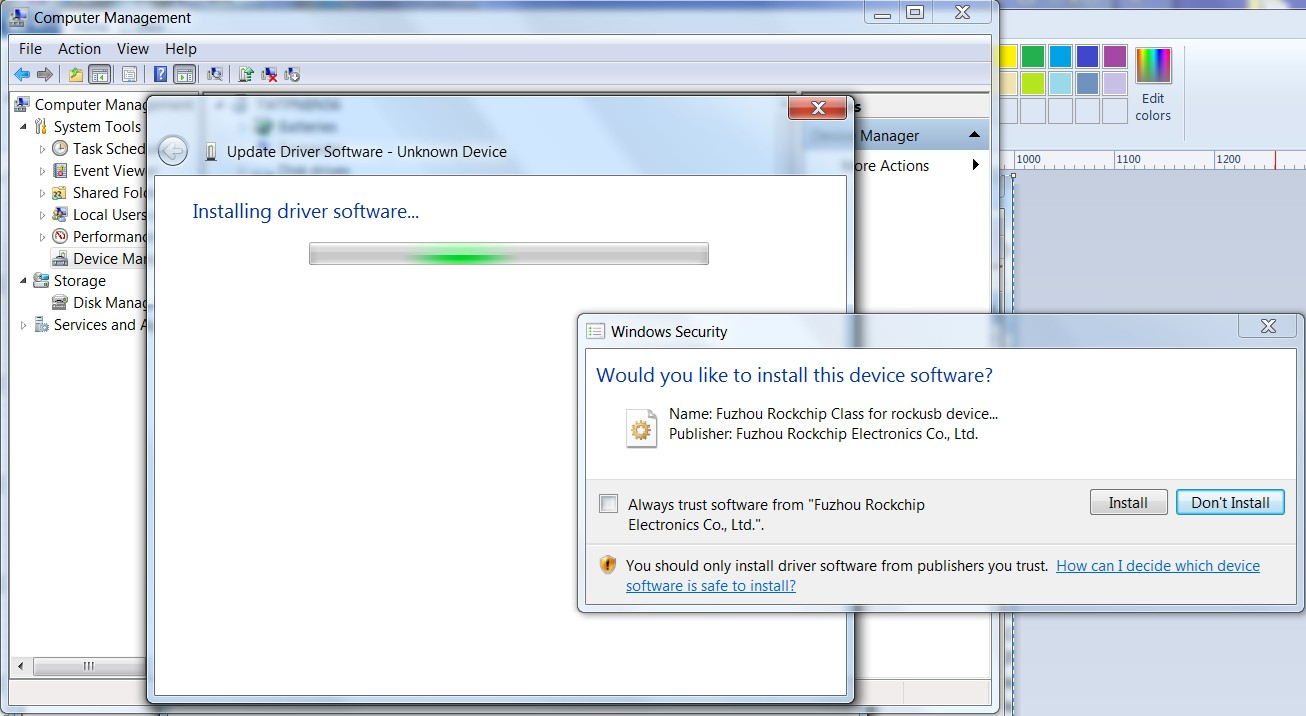The width and height of the screenshot is (1306, 716).
Task: Click Install in Windows Security dialog
Action: (x=1128, y=502)
